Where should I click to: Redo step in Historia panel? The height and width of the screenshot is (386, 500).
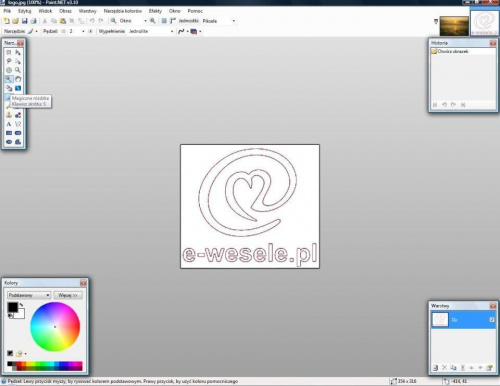pos(453,105)
